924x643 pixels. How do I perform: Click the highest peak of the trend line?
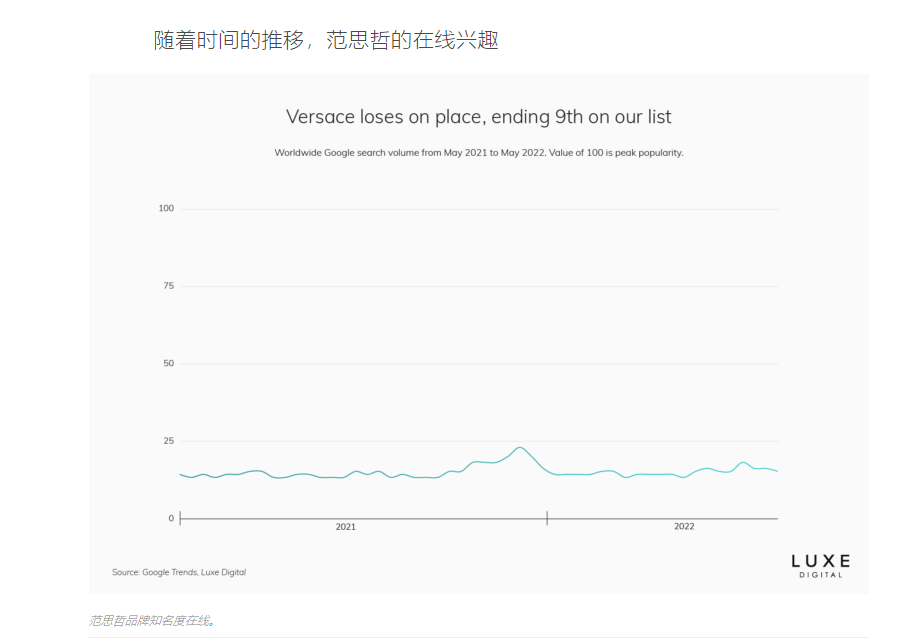pos(520,448)
